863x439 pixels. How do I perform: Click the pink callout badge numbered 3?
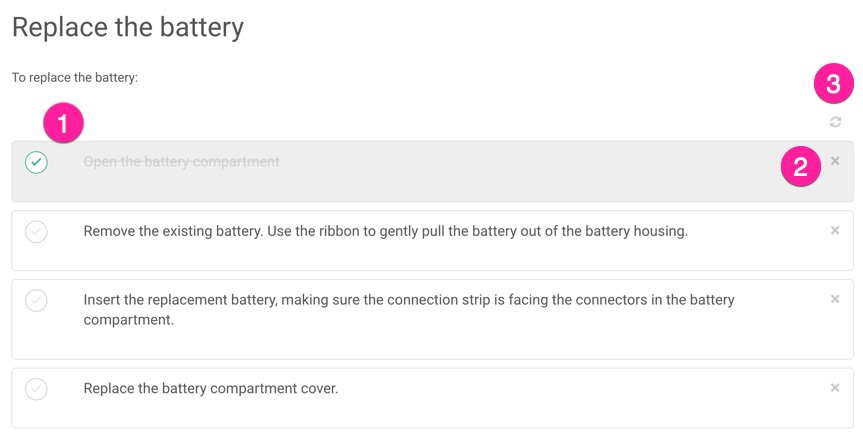pyautogui.click(x=834, y=84)
